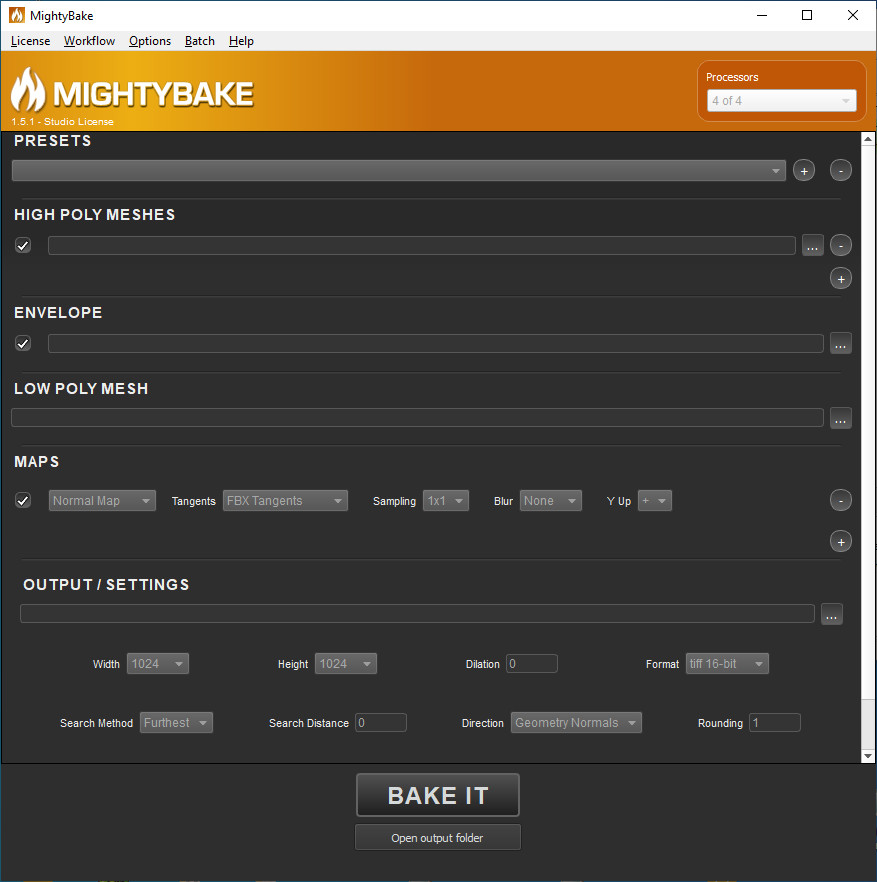The image size is (877, 882).
Task: Open the Direction Geometry Normals dropdown
Action: (576, 723)
